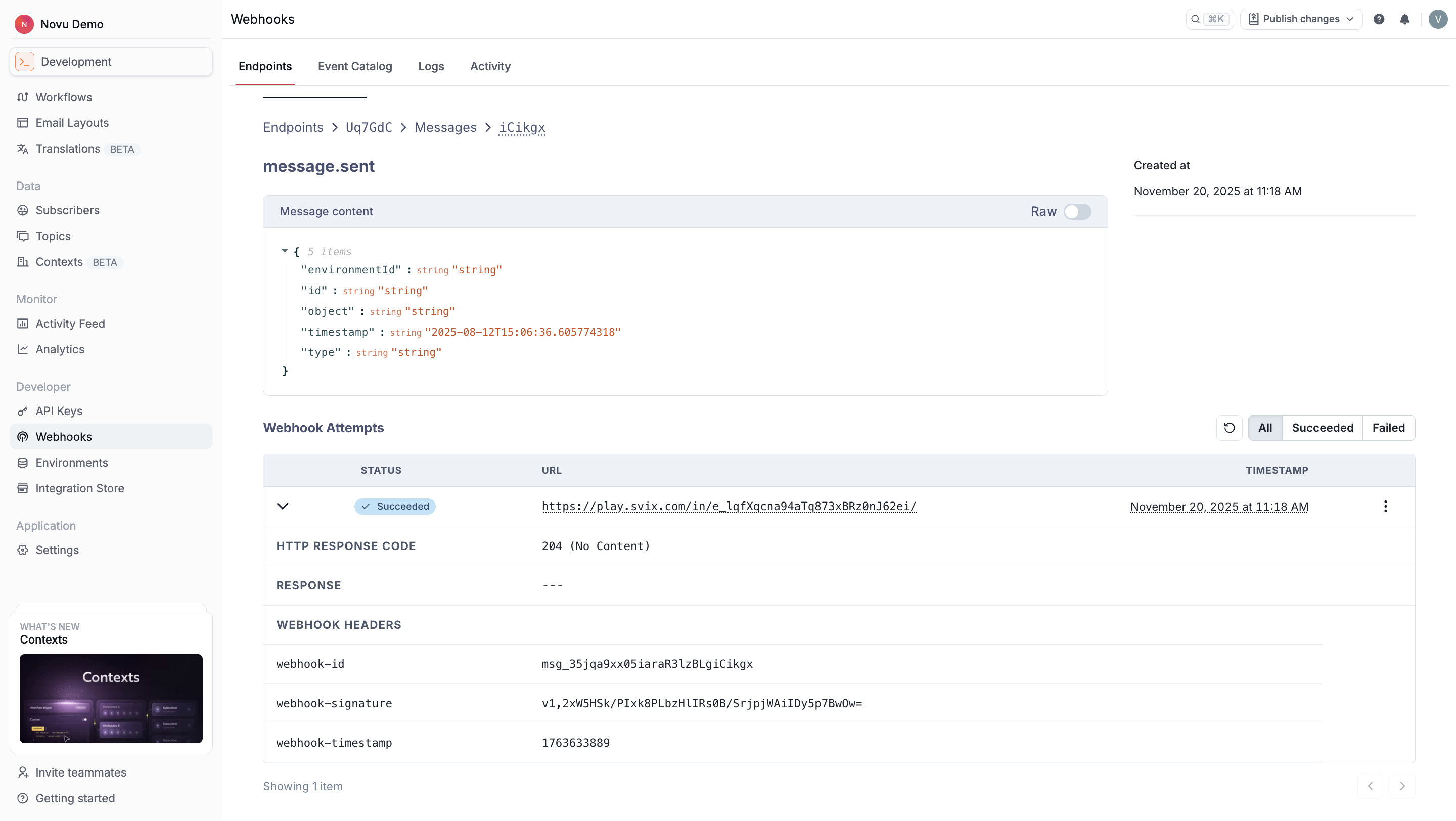Click the help question mark icon
Viewport: 1456px width, 821px height.
[1379, 19]
